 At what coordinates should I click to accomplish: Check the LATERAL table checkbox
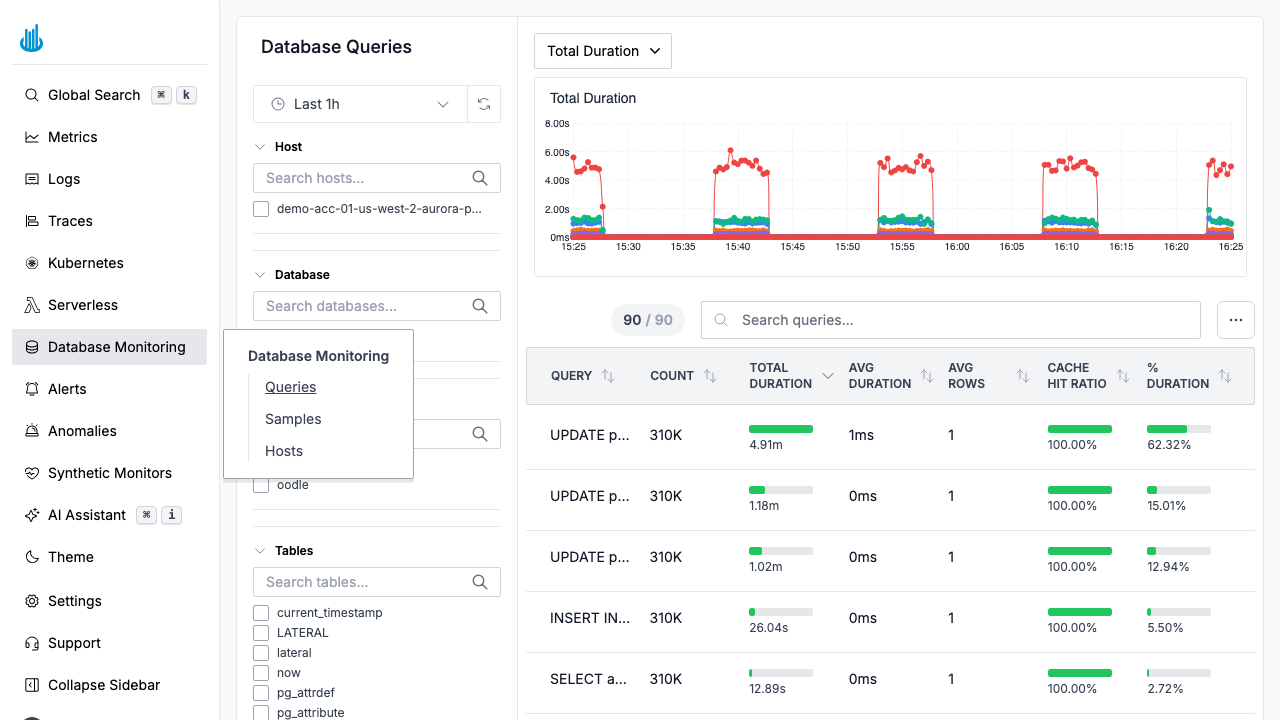261,632
